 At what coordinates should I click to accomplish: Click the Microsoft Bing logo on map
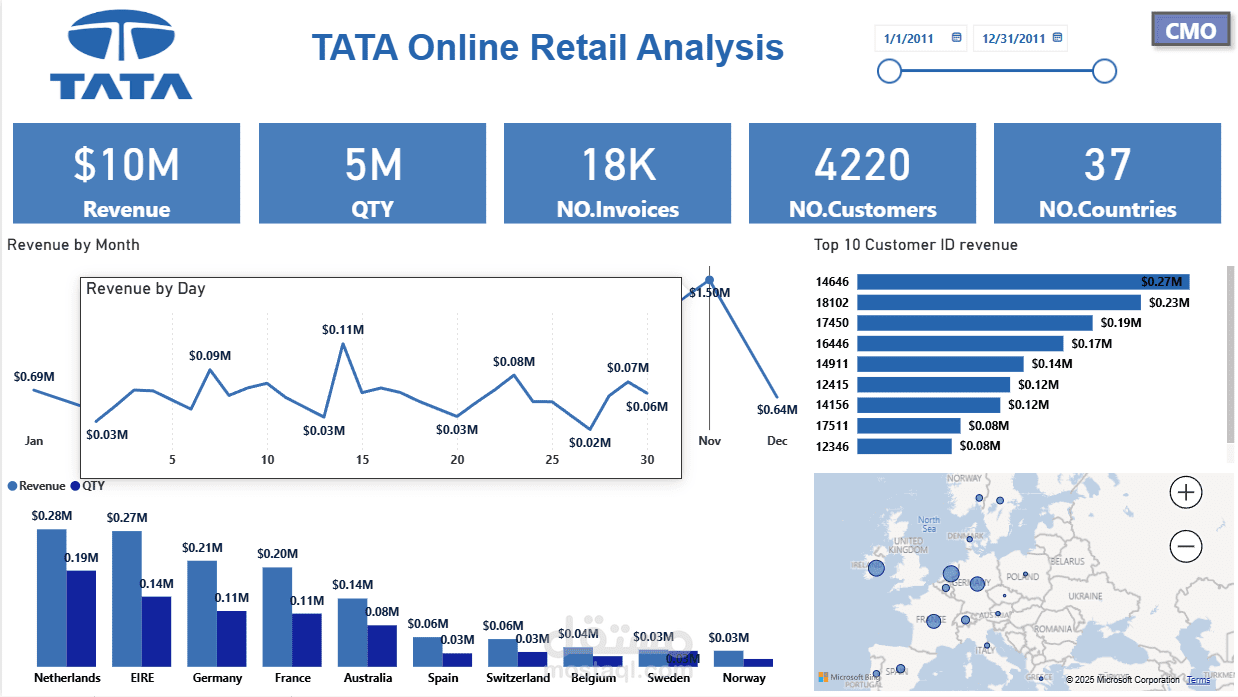point(847,679)
